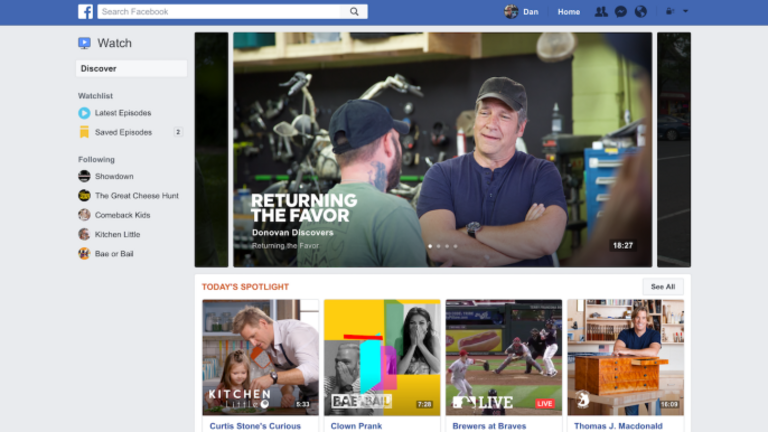Show next featured video on right

(x=673, y=150)
